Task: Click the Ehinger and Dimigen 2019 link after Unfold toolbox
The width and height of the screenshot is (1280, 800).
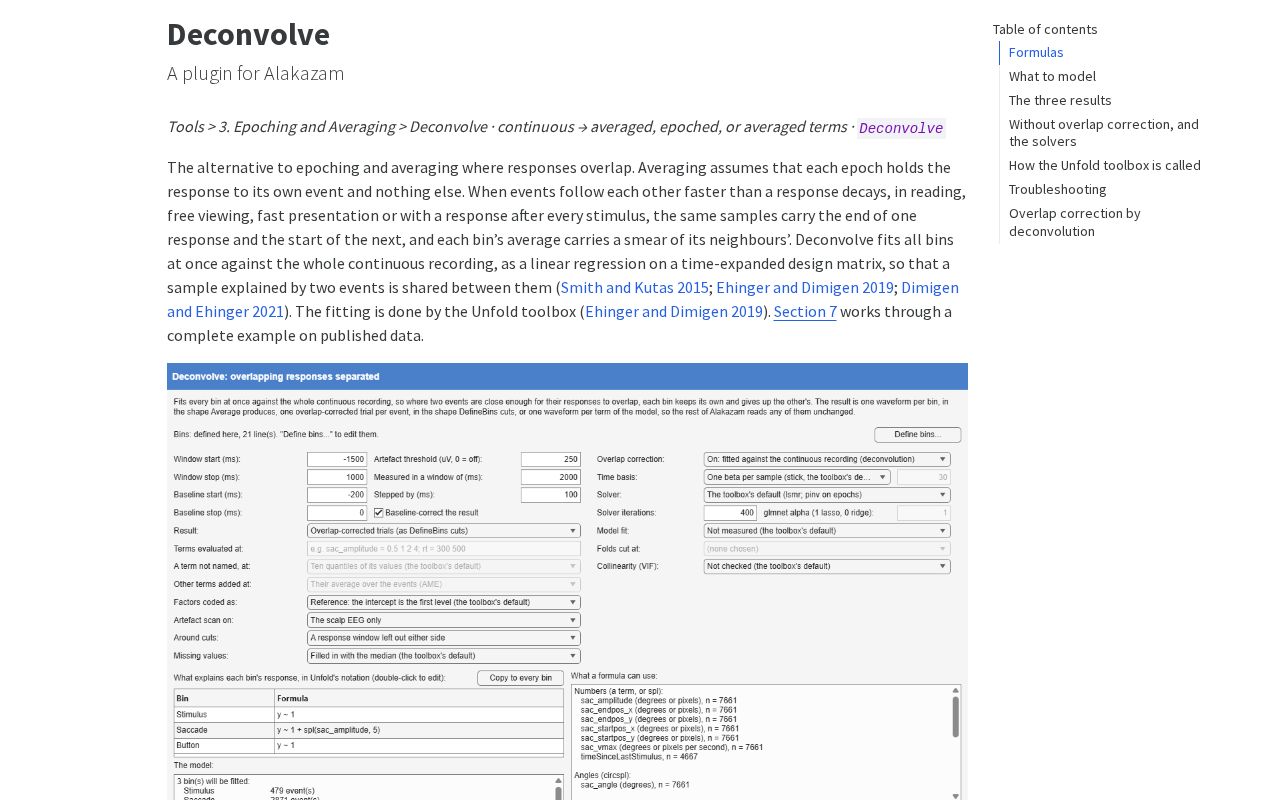Action: (674, 311)
